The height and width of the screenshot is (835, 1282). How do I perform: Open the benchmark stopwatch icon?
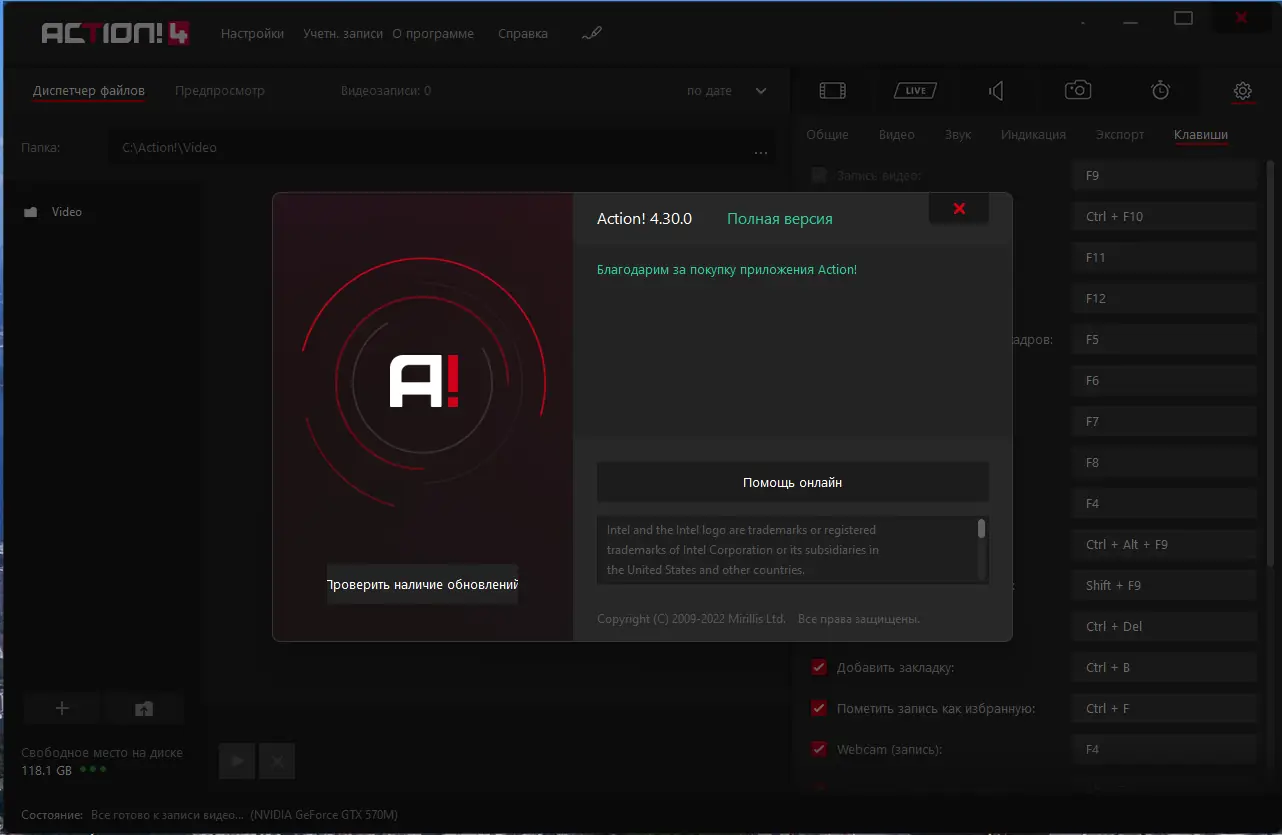pos(1160,90)
